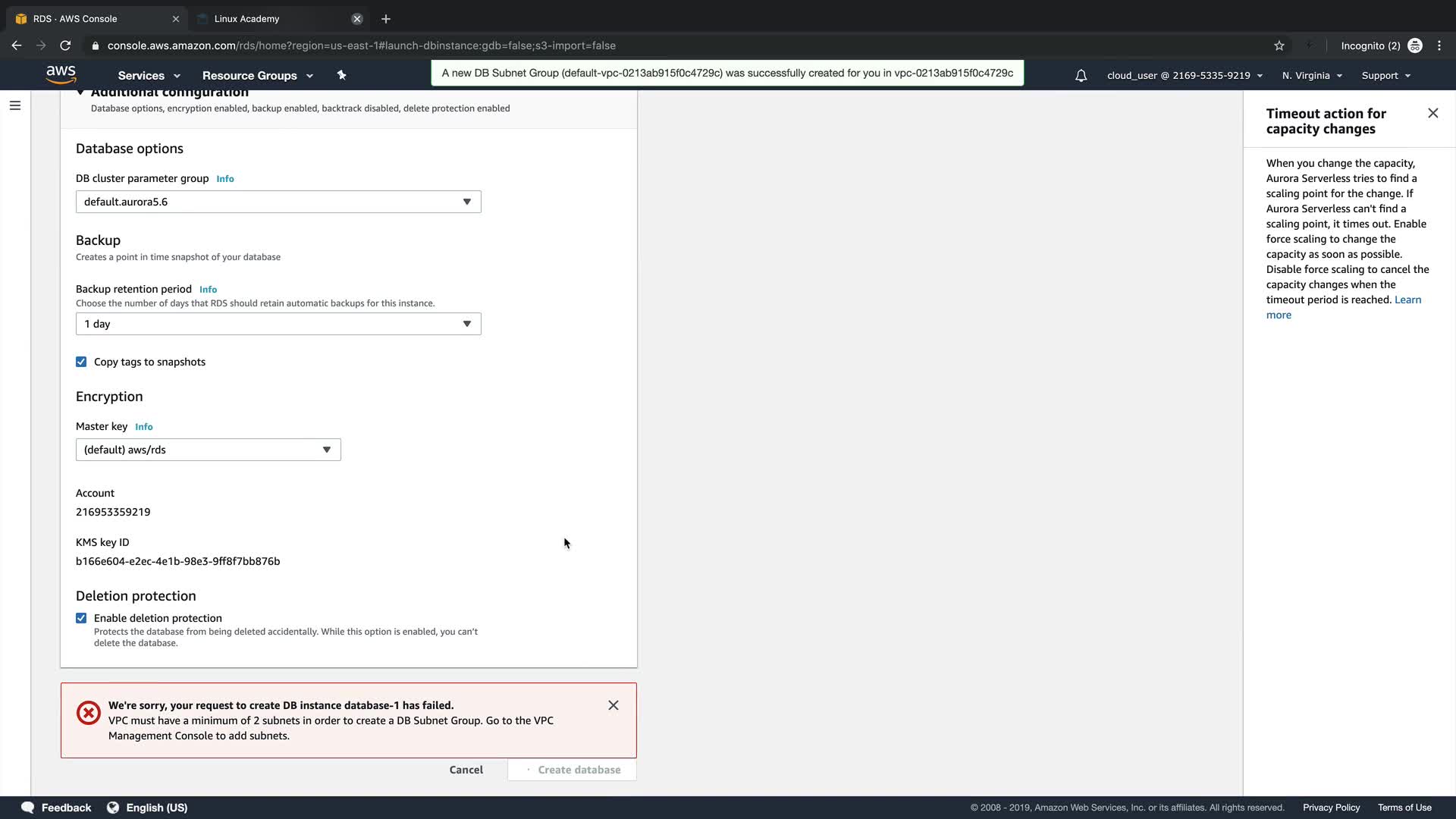Open the AWS home logo
This screenshot has width=1456, height=819.
(x=61, y=74)
